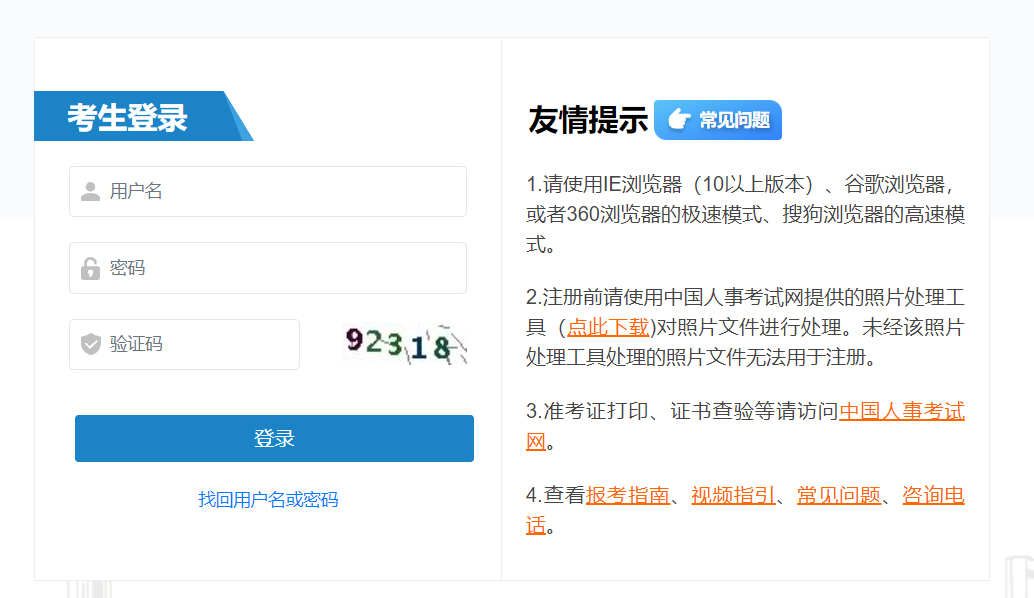Image resolution: width=1034 pixels, height=598 pixels.
Task: Focus the 密码 input field
Action: (280, 268)
